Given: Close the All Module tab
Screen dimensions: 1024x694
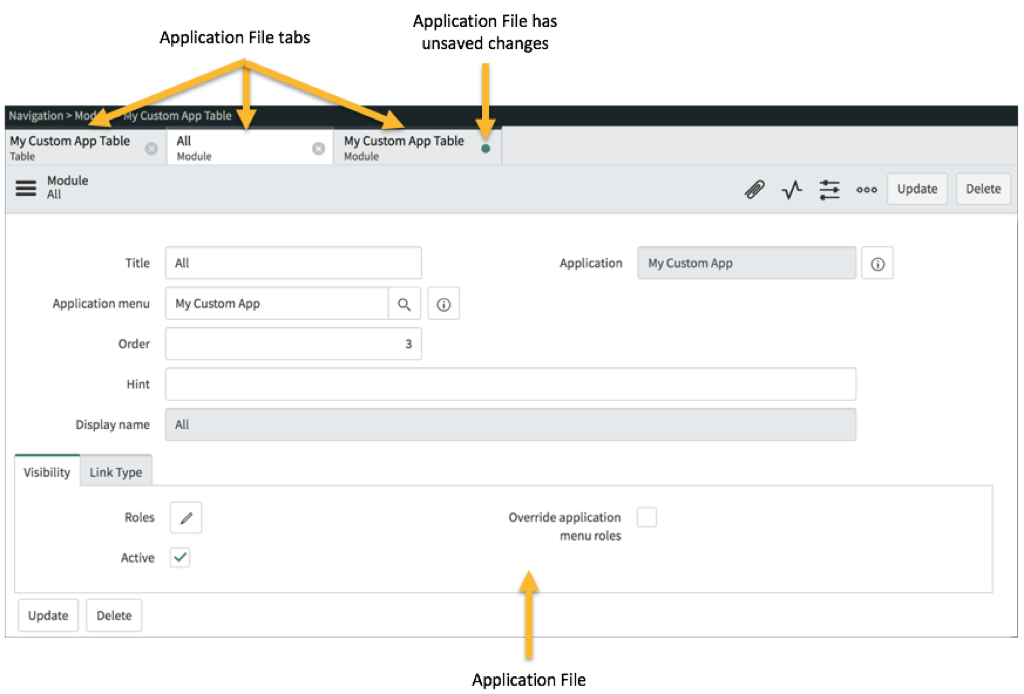Looking at the screenshot, I should click(x=318, y=146).
